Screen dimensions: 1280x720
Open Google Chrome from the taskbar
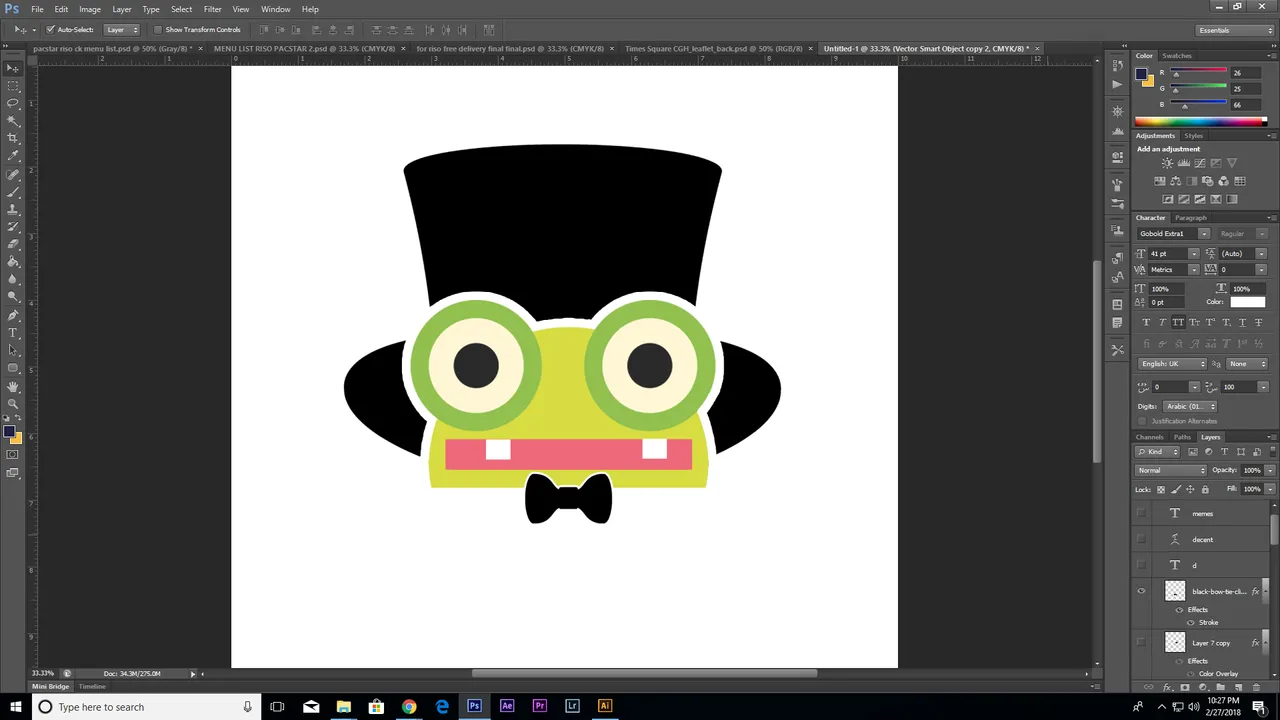click(x=409, y=707)
